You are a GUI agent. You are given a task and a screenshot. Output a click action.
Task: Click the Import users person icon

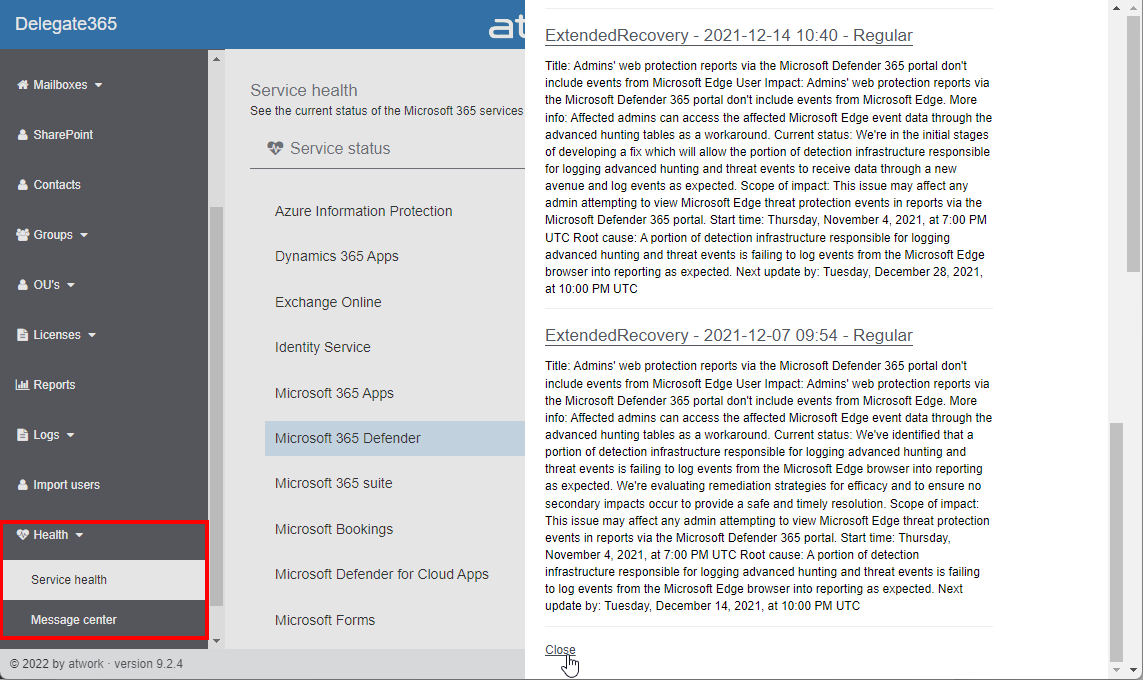22,485
